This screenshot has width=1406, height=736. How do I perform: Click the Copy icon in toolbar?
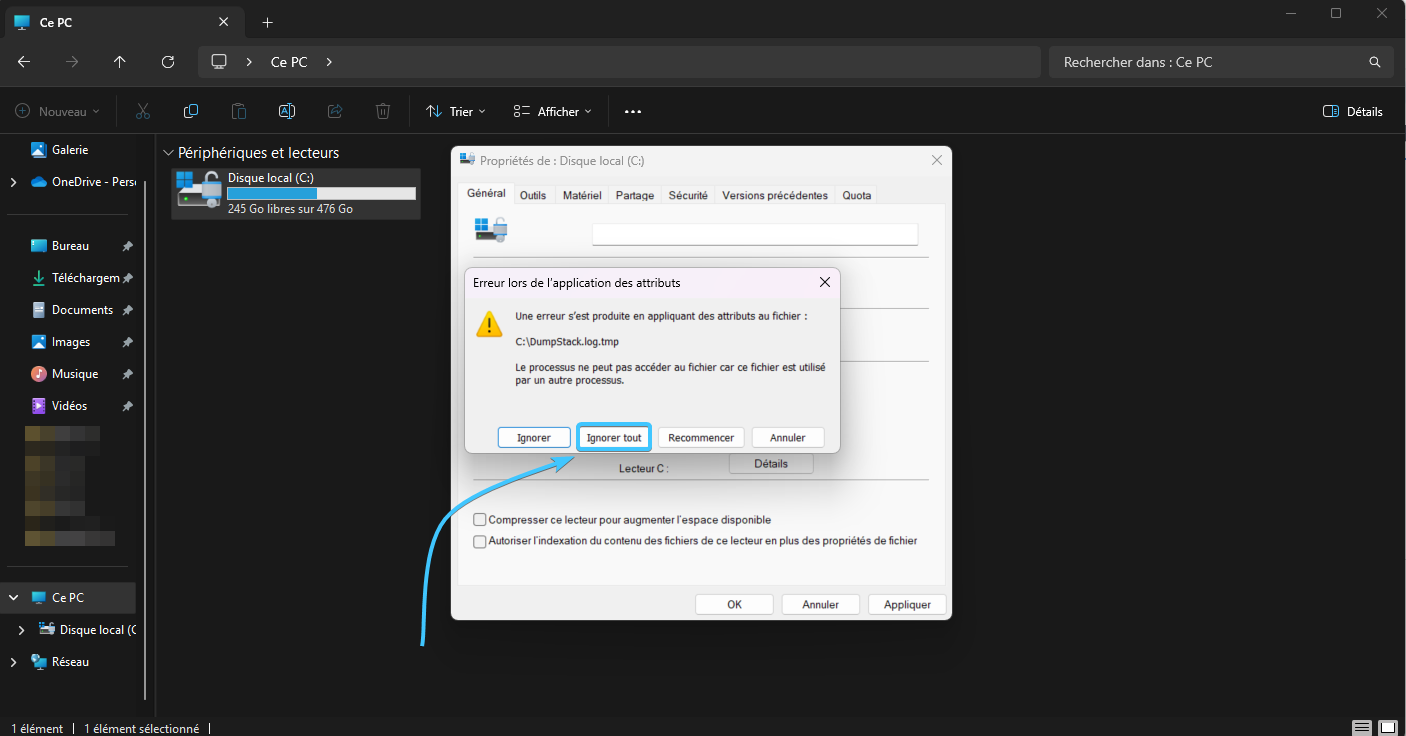(191, 111)
